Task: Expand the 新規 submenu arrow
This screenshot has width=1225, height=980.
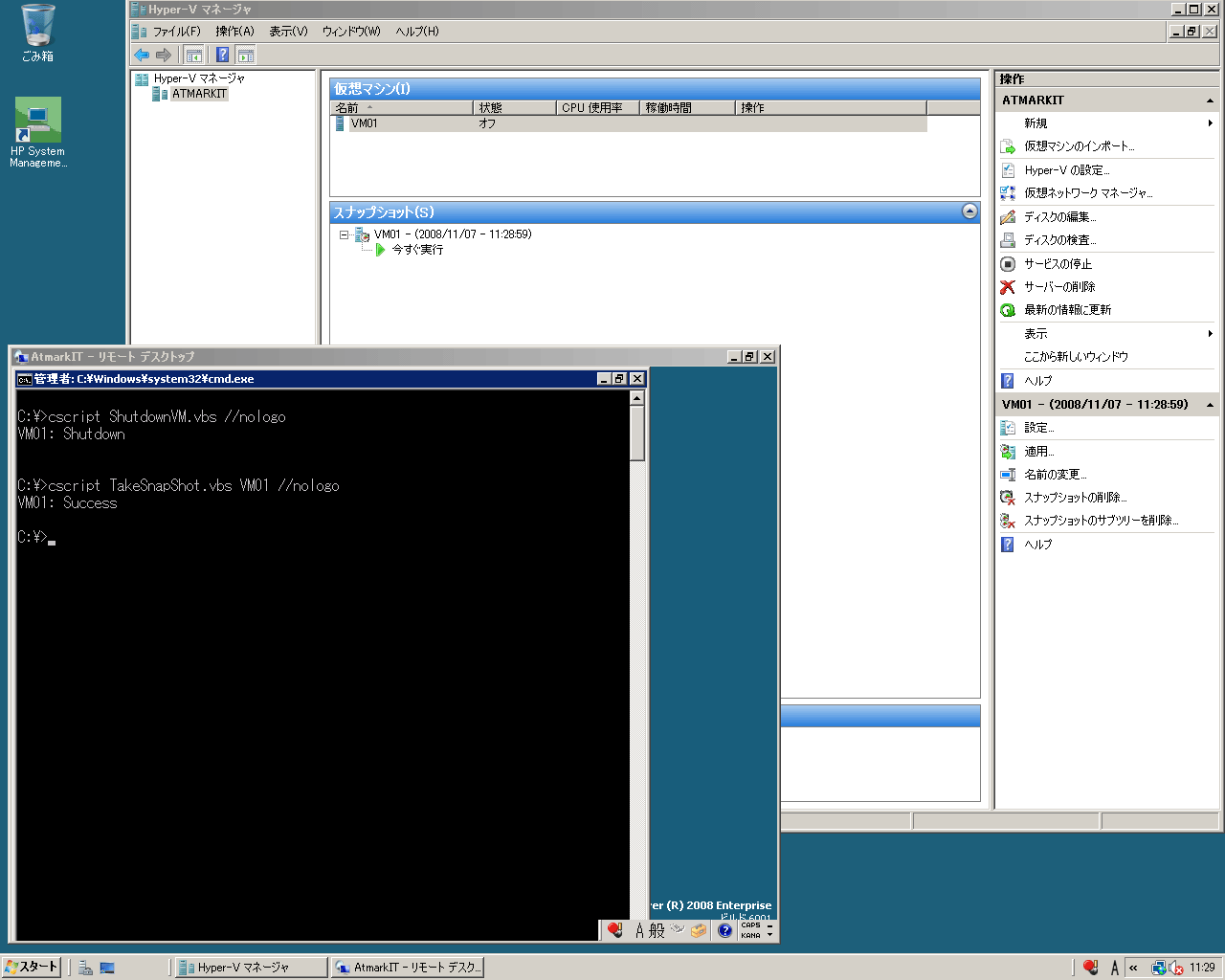Action: 1210,123
